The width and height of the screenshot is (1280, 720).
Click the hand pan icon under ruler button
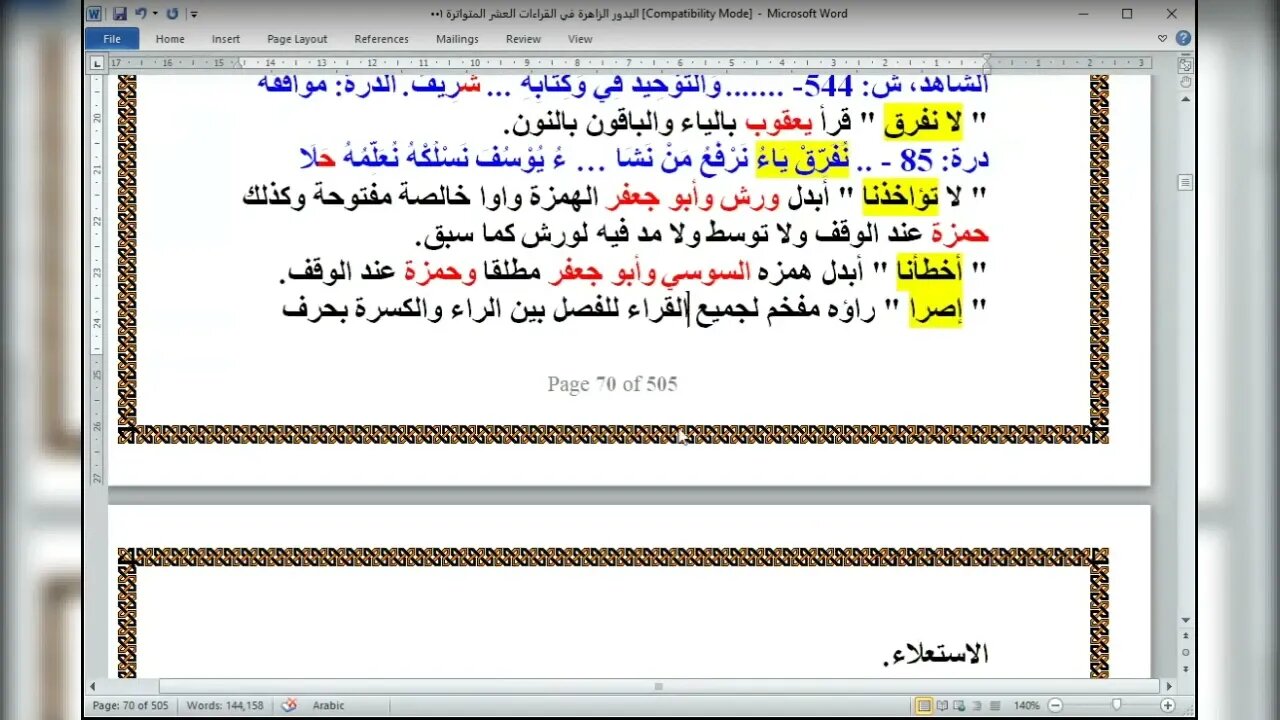pyautogui.click(x=1185, y=81)
